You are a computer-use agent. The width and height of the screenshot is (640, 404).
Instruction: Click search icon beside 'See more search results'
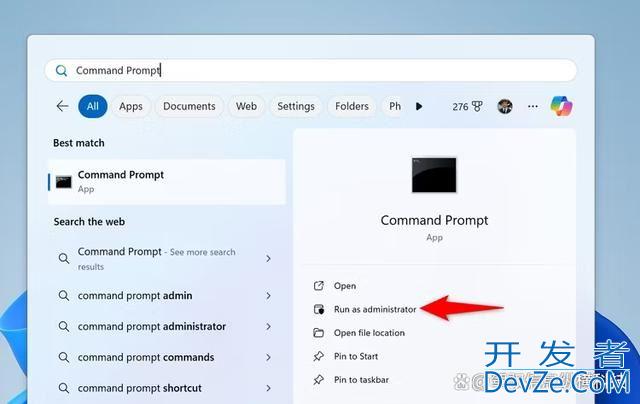[x=64, y=258]
